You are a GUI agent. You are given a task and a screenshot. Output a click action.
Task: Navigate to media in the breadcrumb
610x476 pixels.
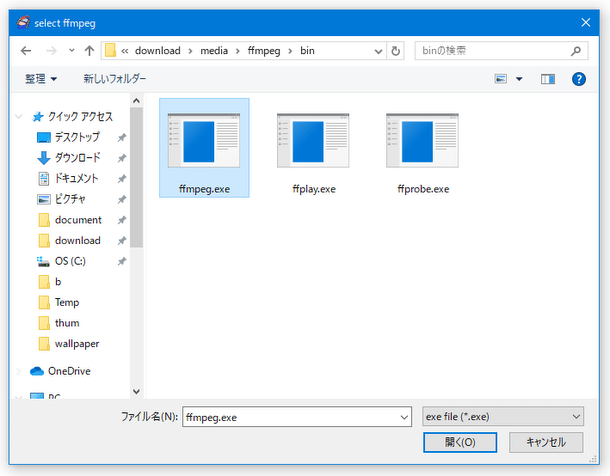tap(214, 51)
